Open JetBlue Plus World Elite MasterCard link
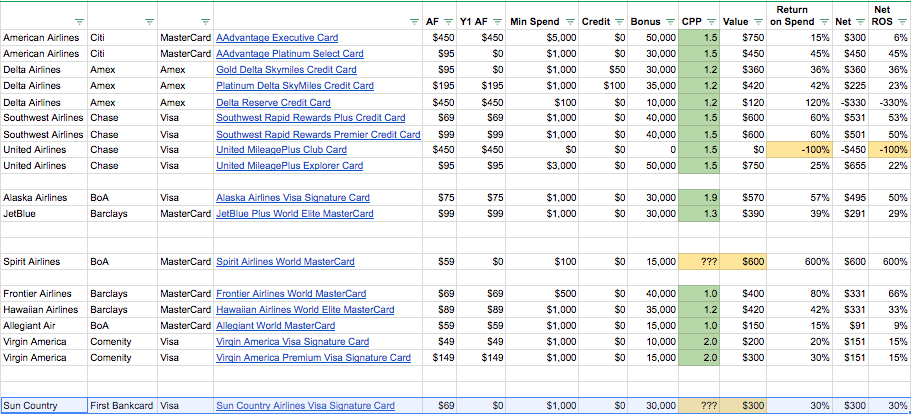 click(295, 214)
